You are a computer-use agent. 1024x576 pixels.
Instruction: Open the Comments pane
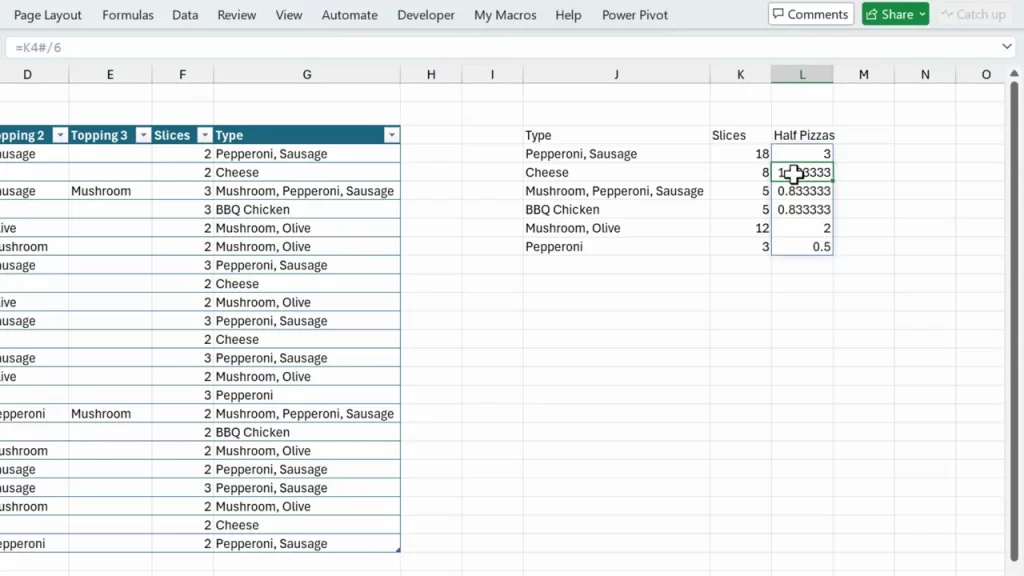(x=810, y=14)
